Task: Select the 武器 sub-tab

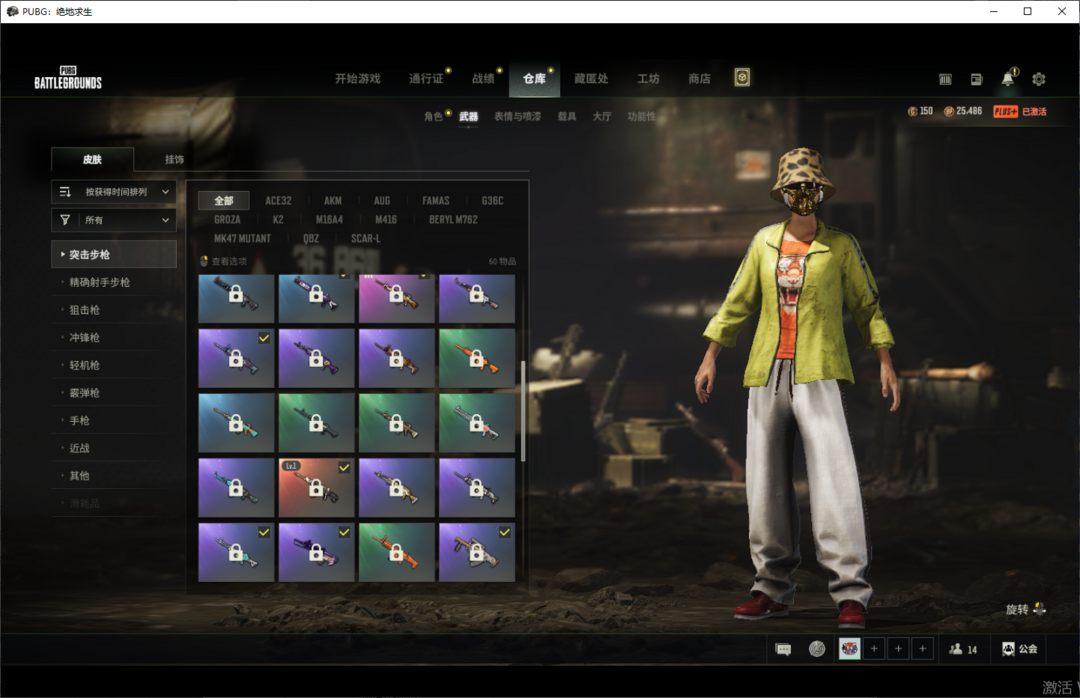Action: point(468,116)
